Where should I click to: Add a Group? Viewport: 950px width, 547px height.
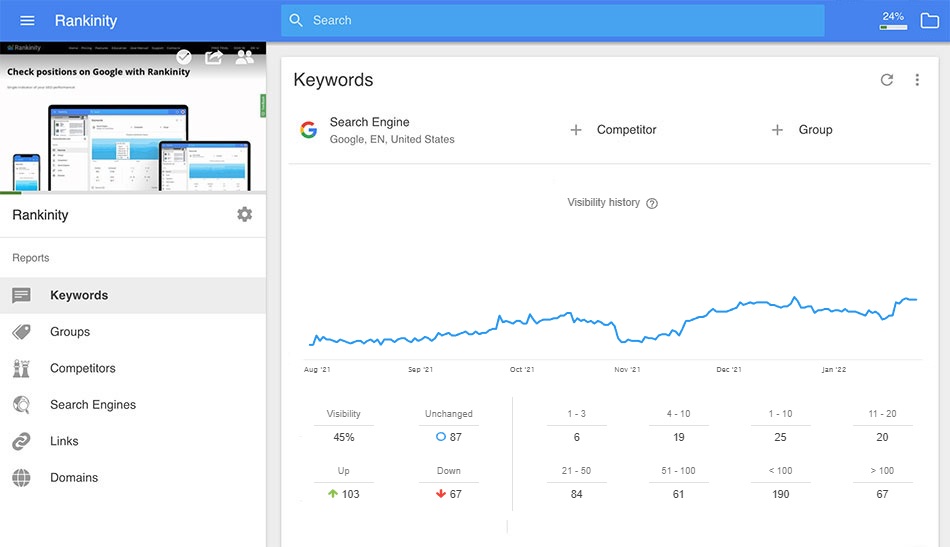802,130
